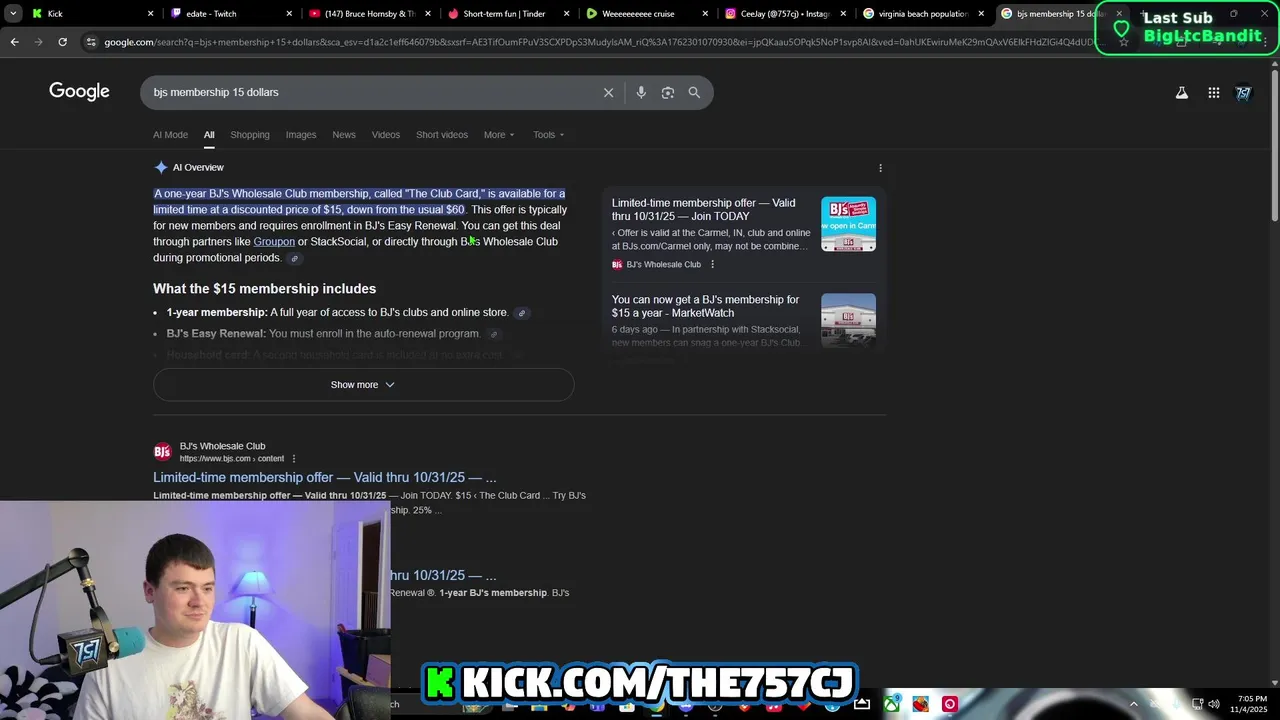Go back with browser back arrow
The image size is (1280, 720).
tap(14, 42)
